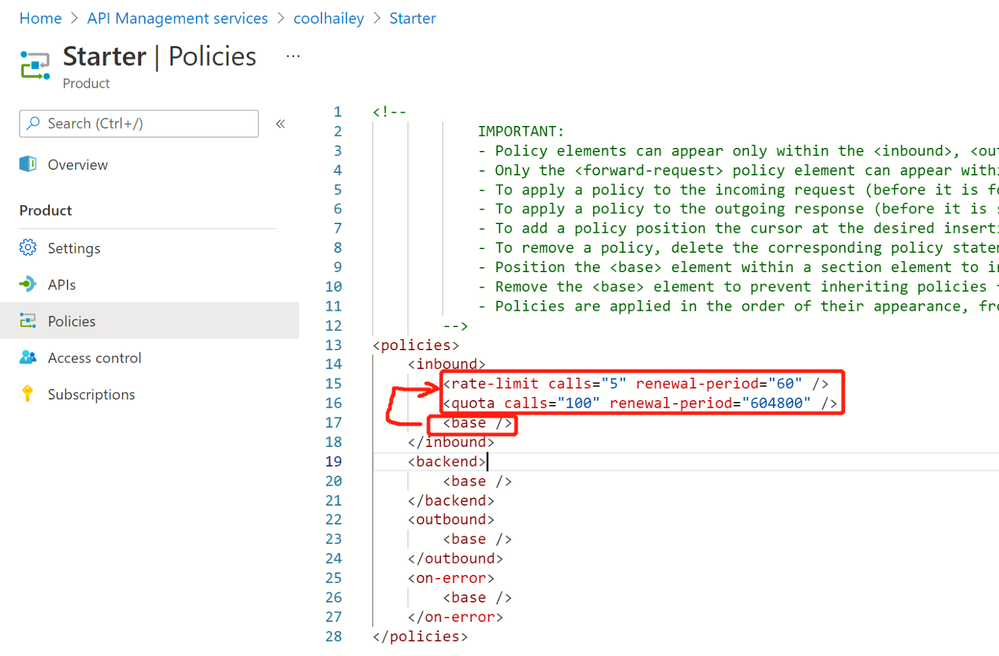Click the search magnifier icon
Screen dimensions: 999x656
point(33,123)
